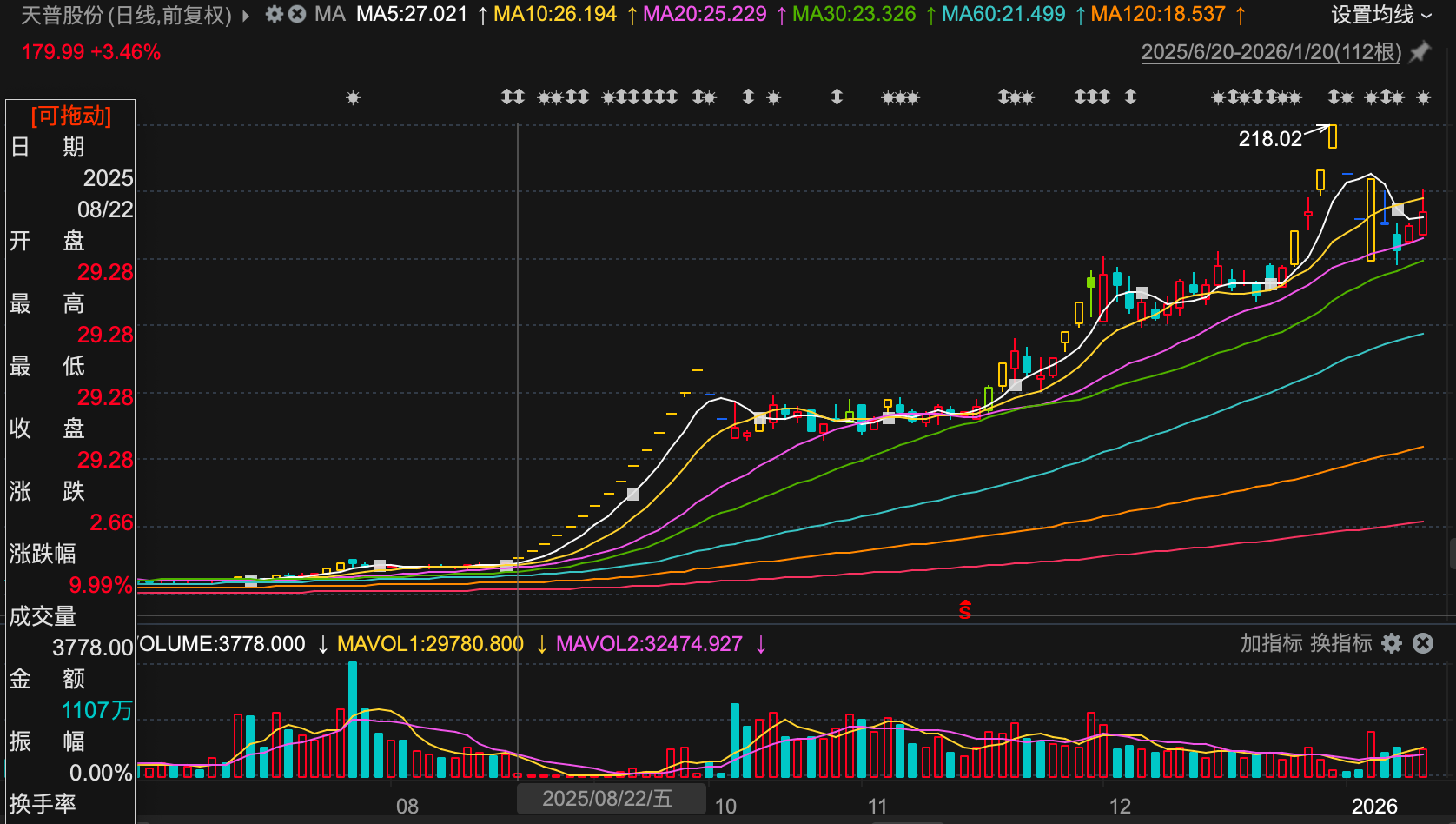Click 加指标 to add an indicator
This screenshot has width=1456, height=824.
1271,643
